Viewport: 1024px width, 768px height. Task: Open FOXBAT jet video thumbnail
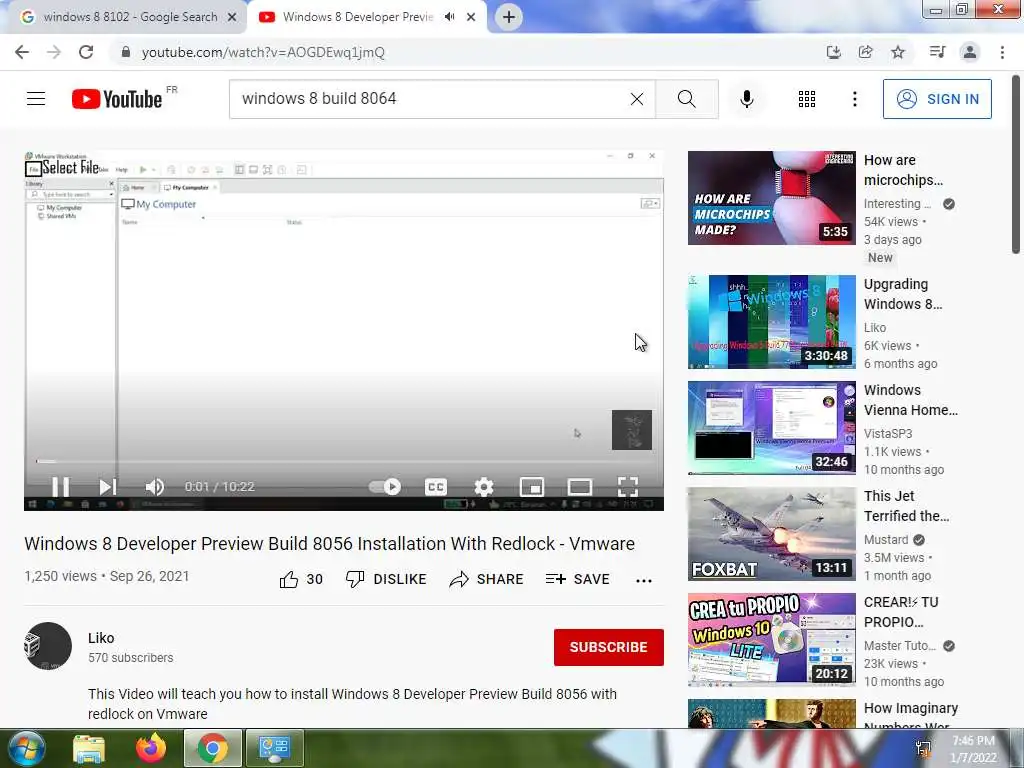tap(771, 534)
